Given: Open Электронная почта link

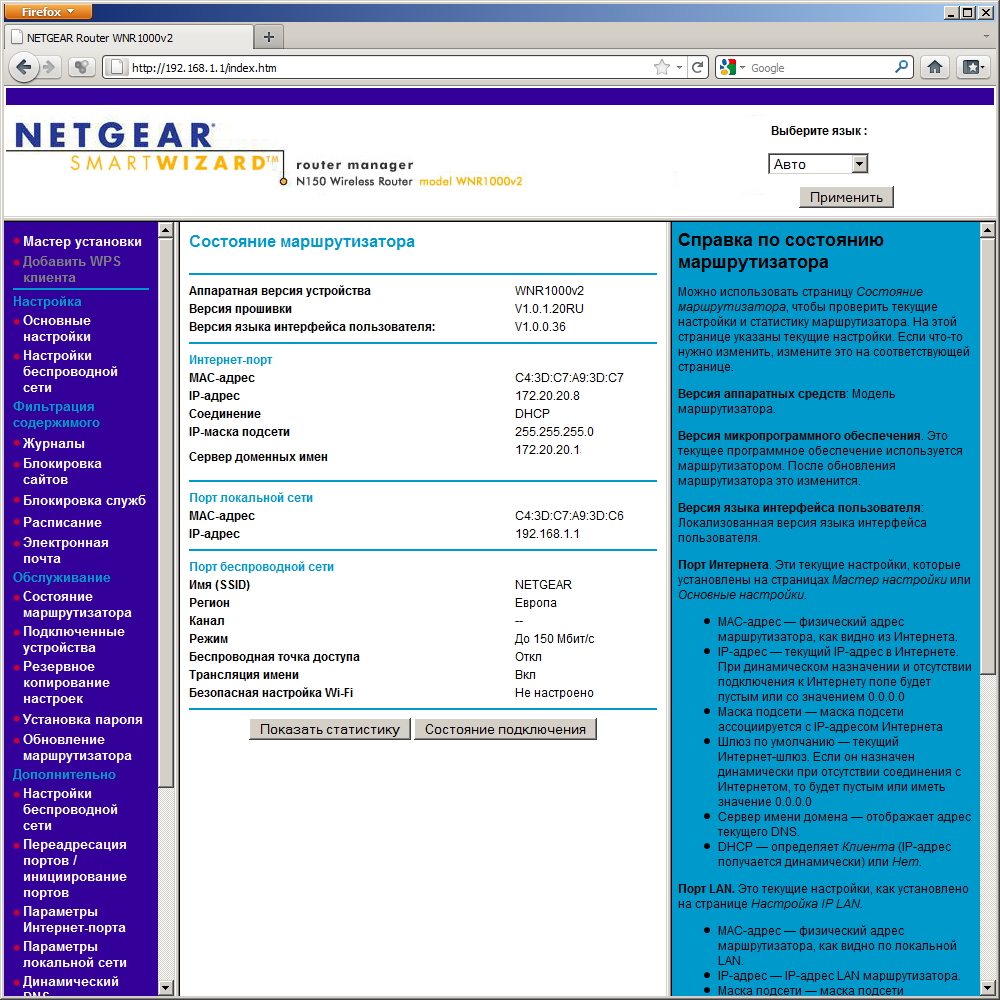Looking at the screenshot, I should [65, 550].
